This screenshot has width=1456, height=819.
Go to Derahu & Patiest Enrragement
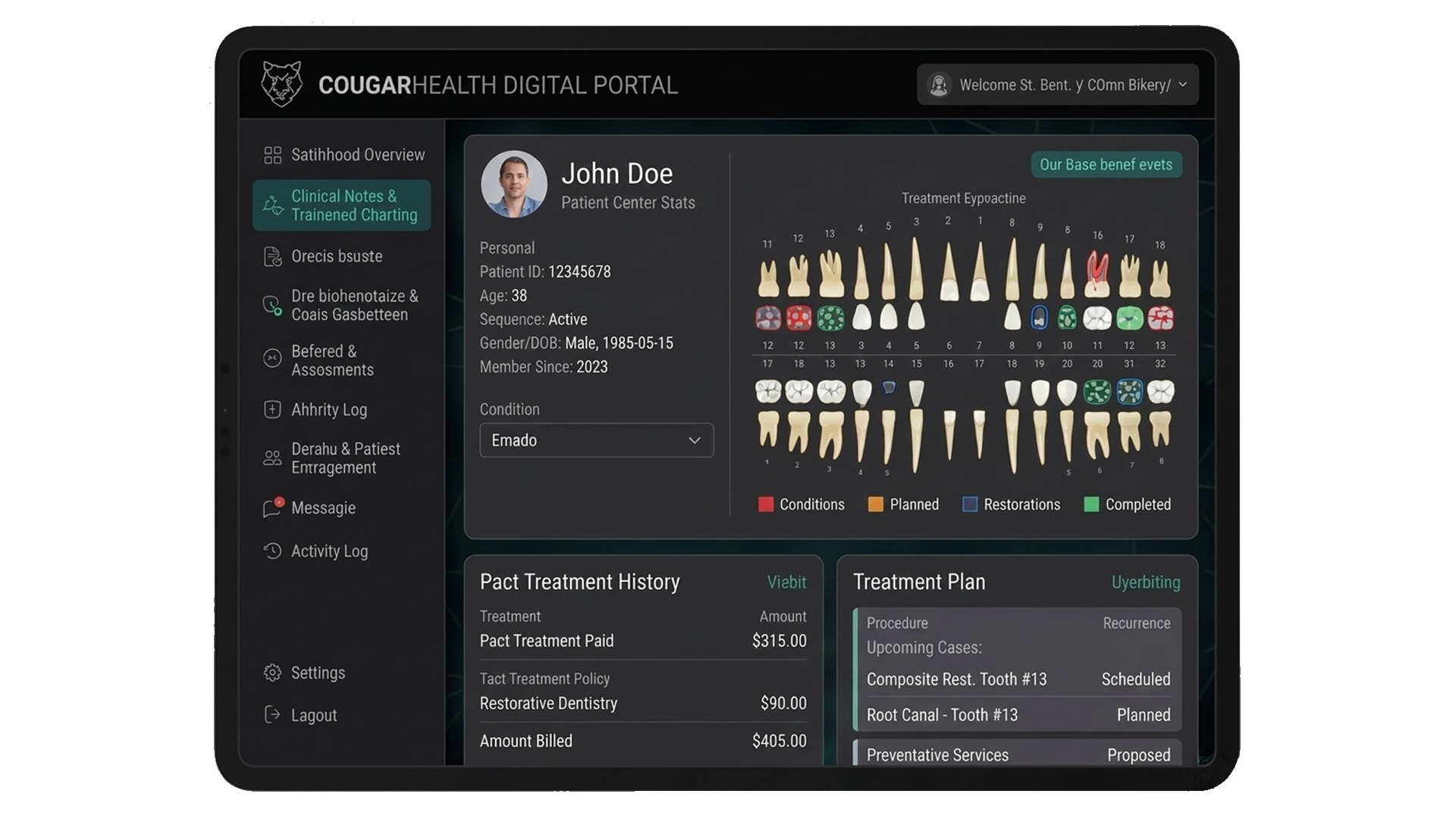tap(345, 458)
